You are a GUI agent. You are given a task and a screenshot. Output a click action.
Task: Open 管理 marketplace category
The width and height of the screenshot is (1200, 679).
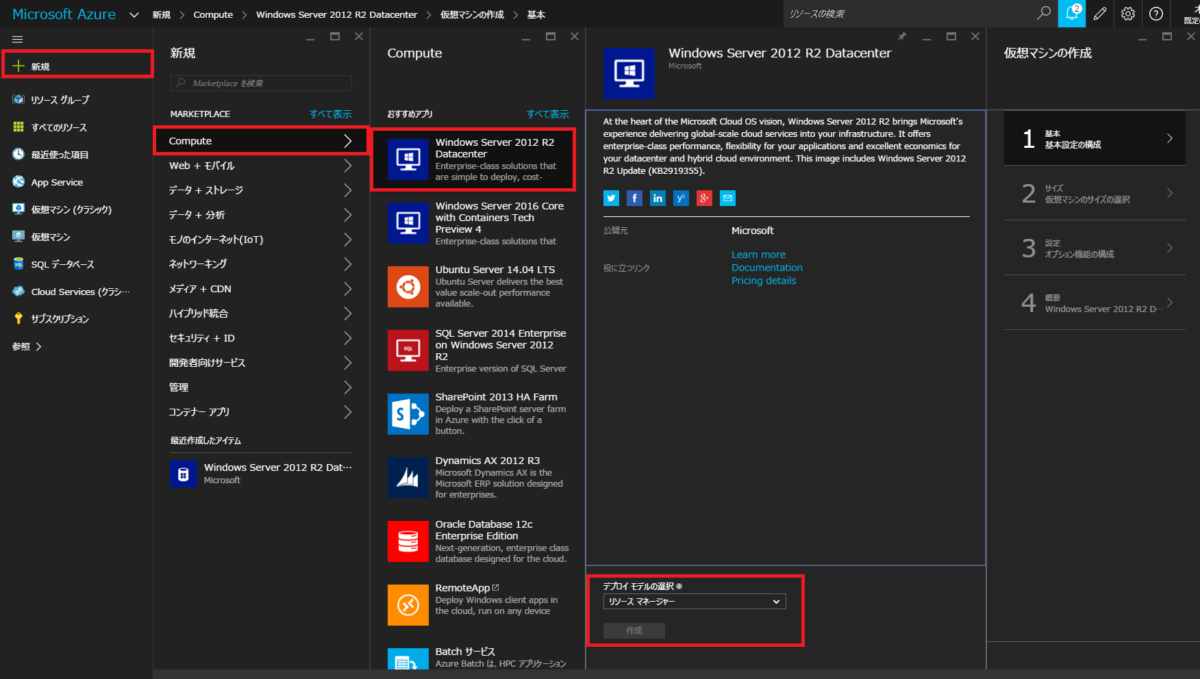(x=261, y=387)
